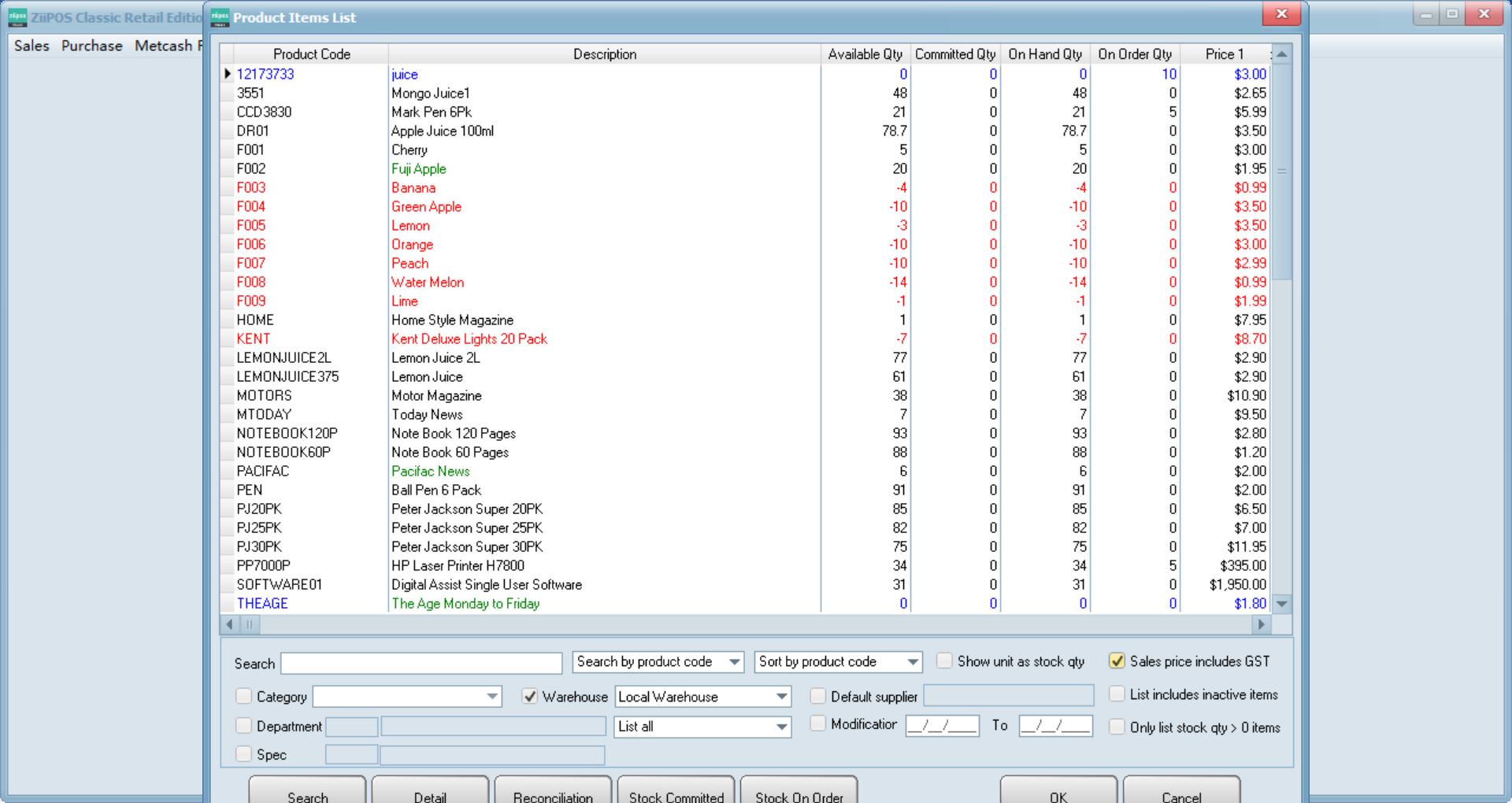1512x803 pixels.
Task: Click the ZiiPOS icon in dialog title bar
Action: (x=220, y=17)
